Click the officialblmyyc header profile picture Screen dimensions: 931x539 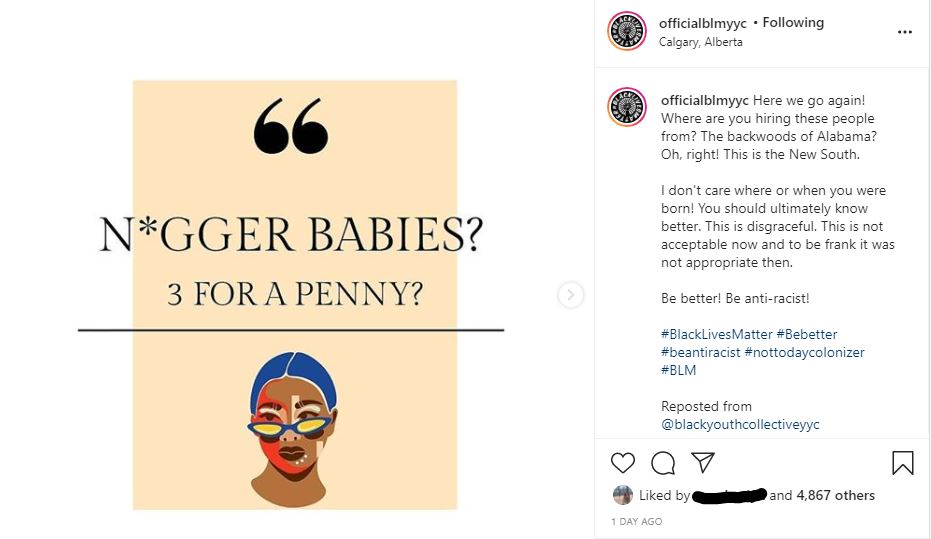[x=626, y=31]
